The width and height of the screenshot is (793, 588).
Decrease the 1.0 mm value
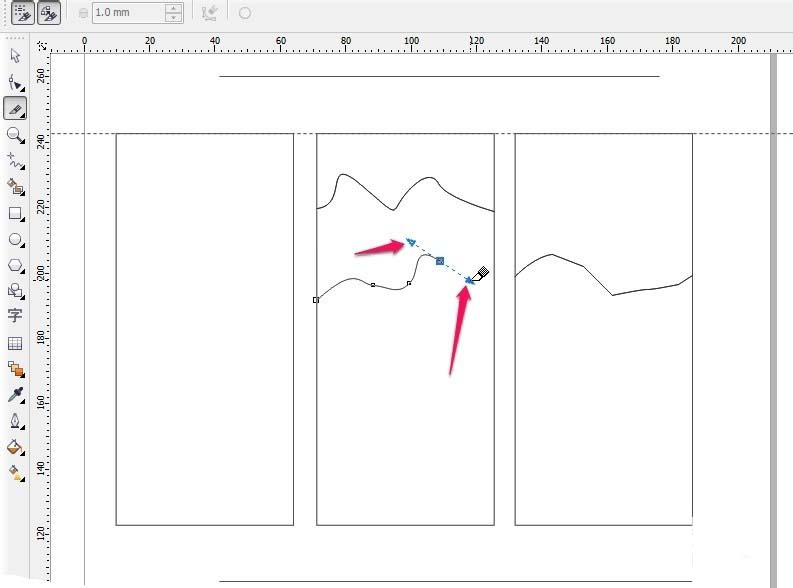[x=173, y=18]
